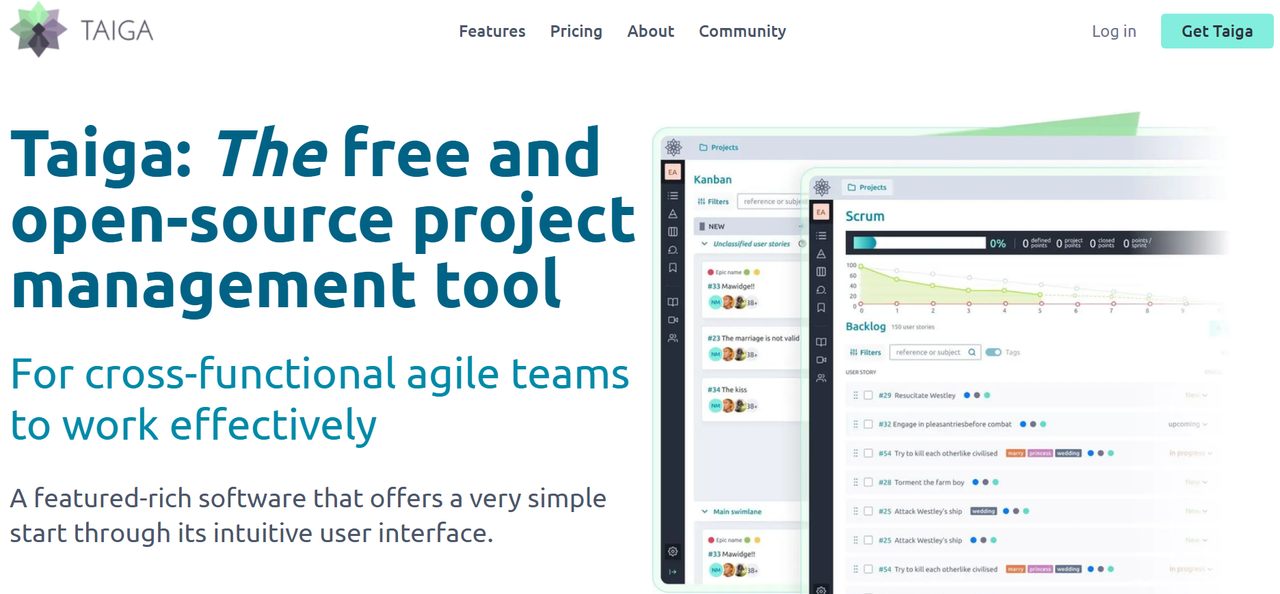
Task: Open story #28 Torment the farm boy
Action: click(x=922, y=482)
